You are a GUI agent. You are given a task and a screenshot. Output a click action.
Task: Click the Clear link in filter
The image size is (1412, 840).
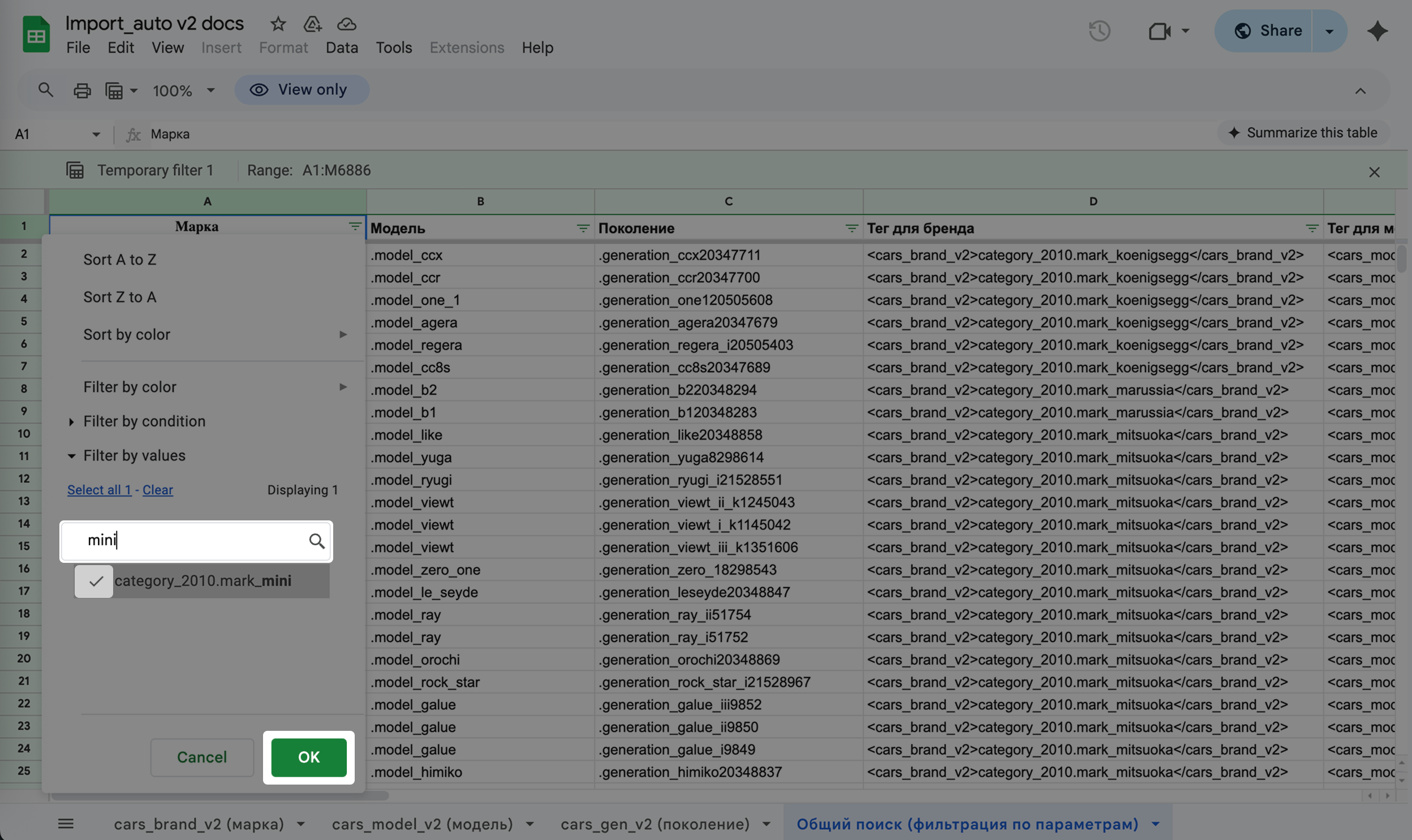click(x=157, y=490)
